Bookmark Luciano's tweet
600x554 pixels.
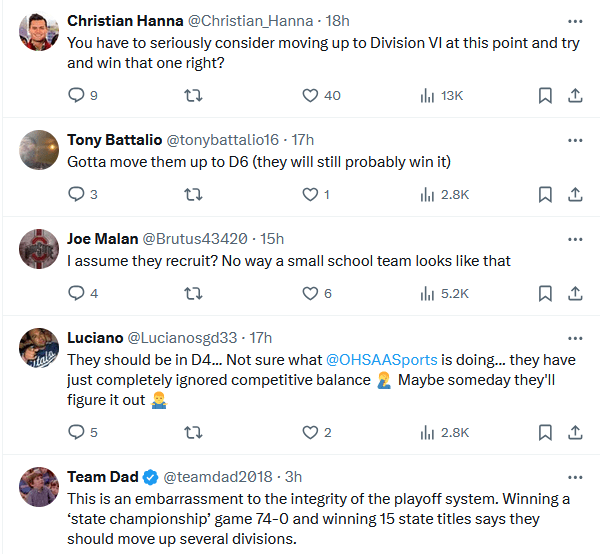(545, 432)
